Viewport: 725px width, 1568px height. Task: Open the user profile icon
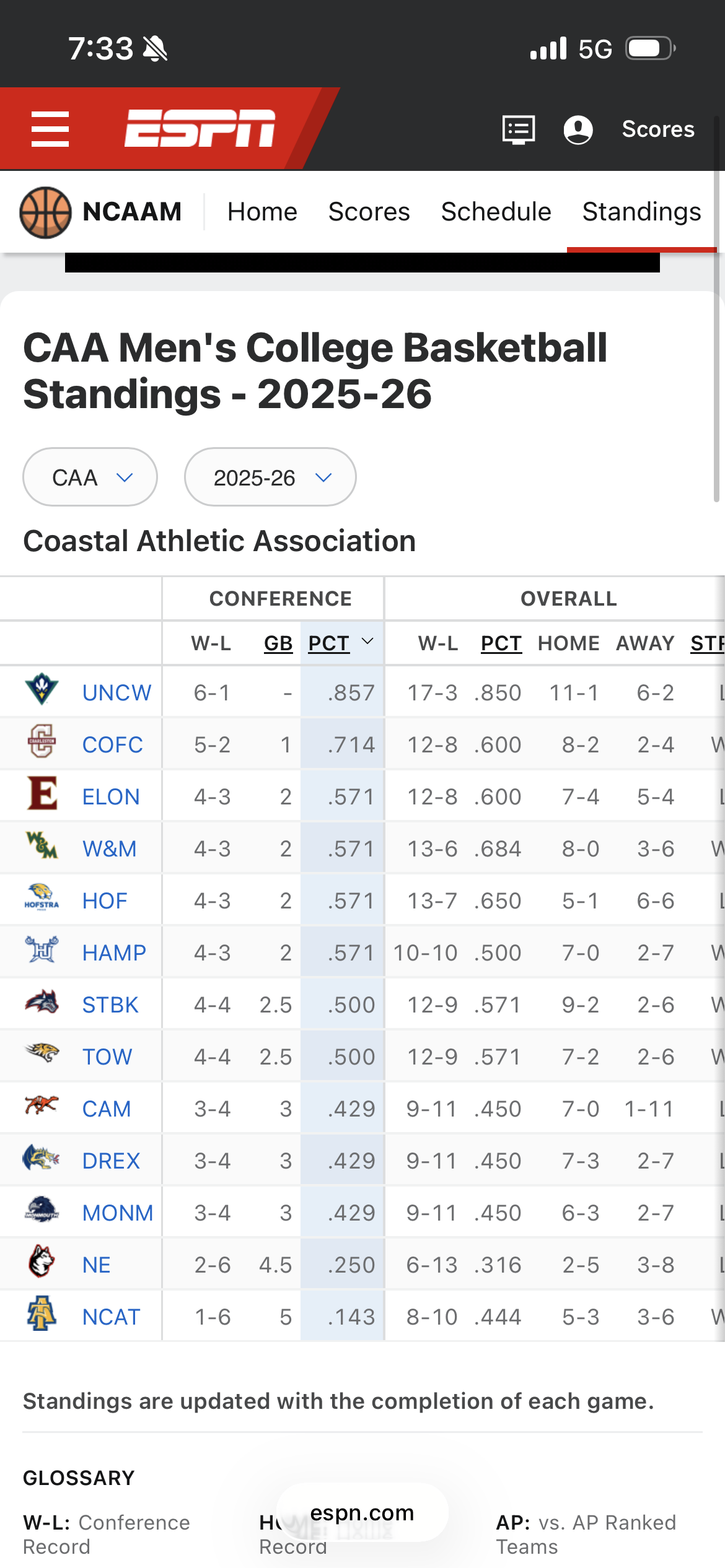pos(578,129)
